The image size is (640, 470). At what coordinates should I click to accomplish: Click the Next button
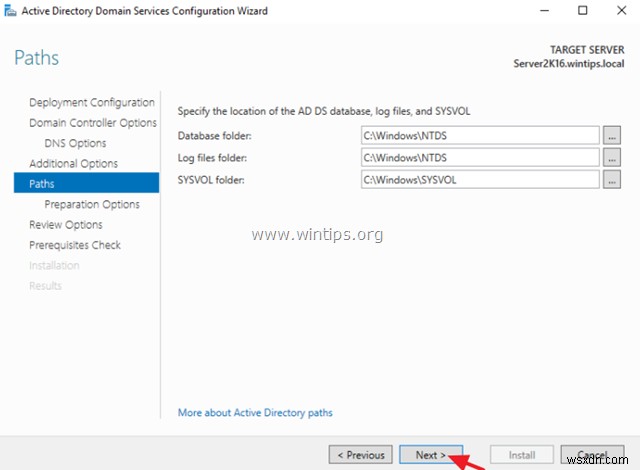point(431,454)
